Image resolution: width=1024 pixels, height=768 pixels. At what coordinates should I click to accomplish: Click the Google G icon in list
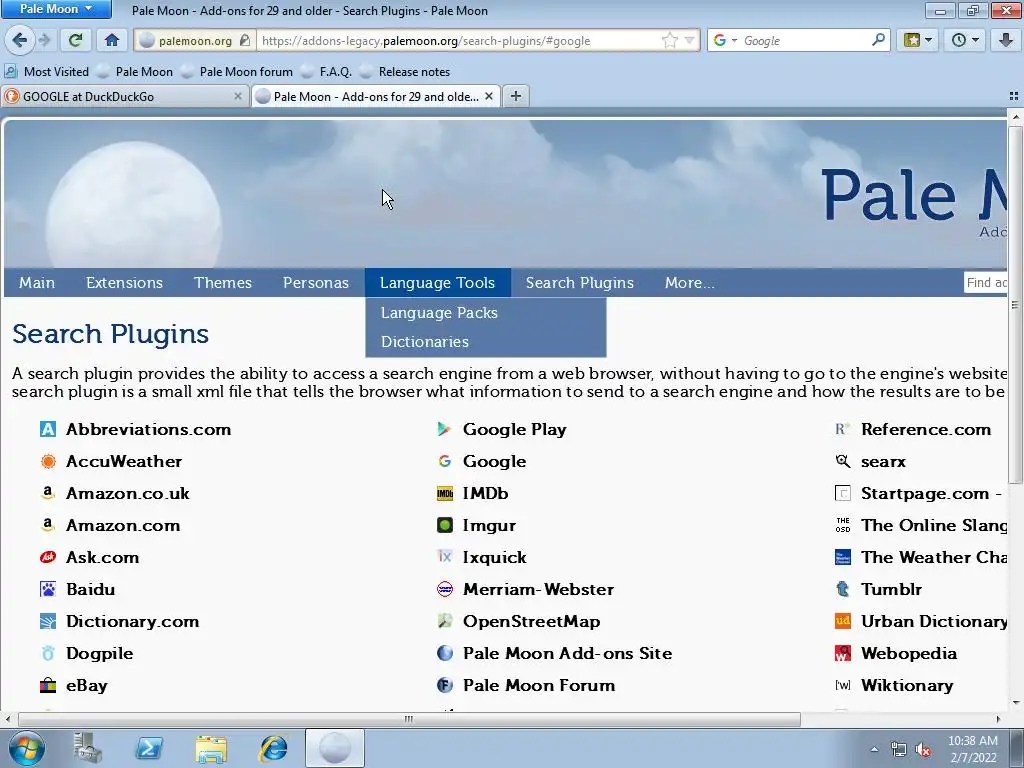click(x=445, y=461)
